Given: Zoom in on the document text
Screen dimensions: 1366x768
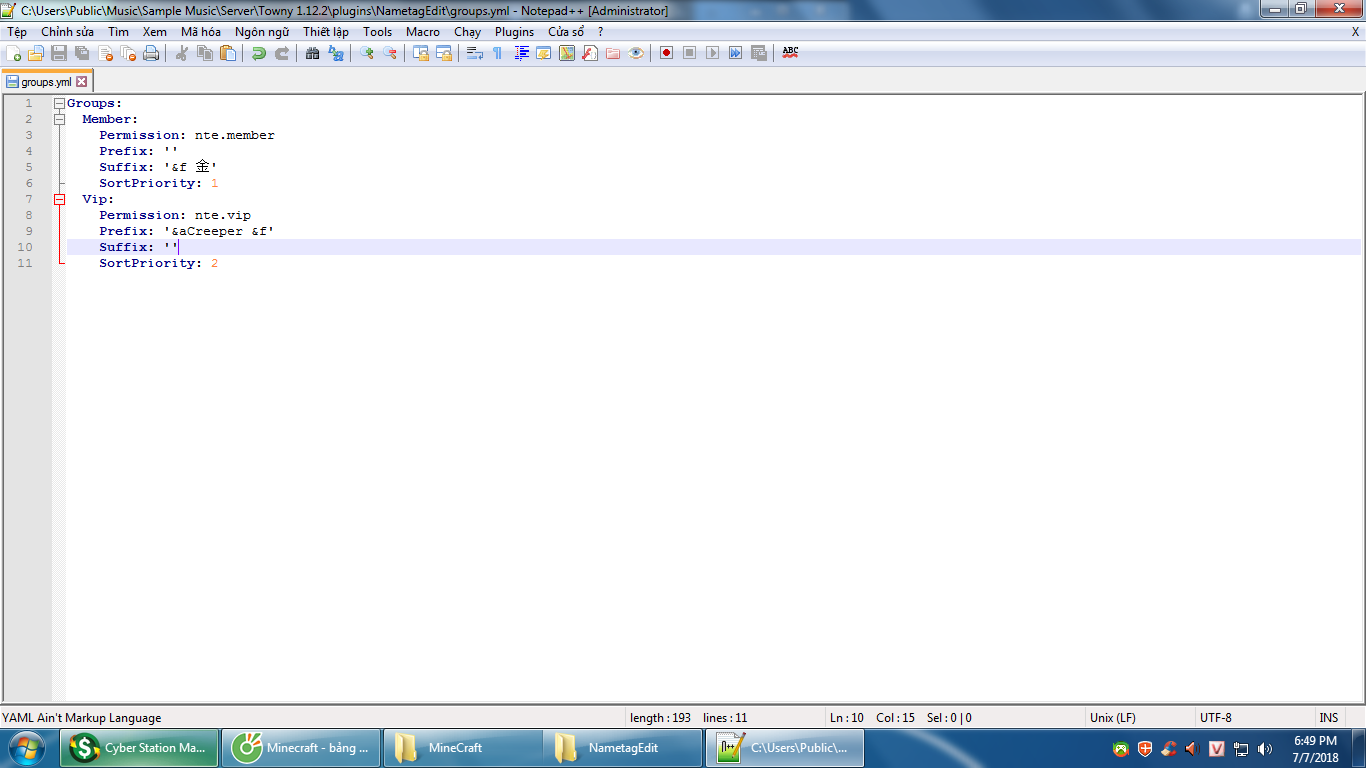Looking at the screenshot, I should (367, 53).
